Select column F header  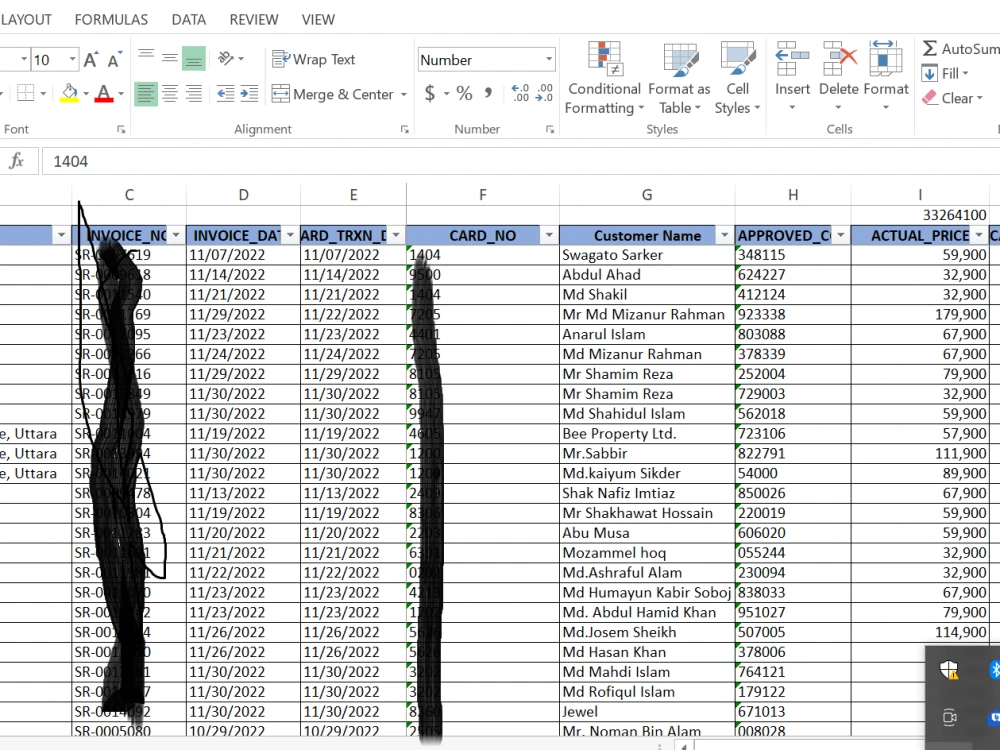click(x=482, y=195)
